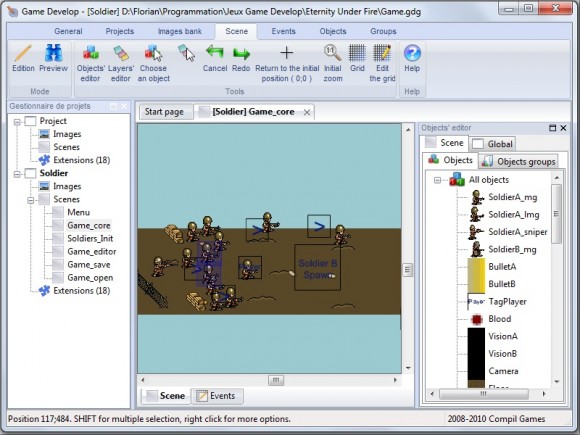Switch to Preview mode
This screenshot has width=580, height=435.
point(54,58)
